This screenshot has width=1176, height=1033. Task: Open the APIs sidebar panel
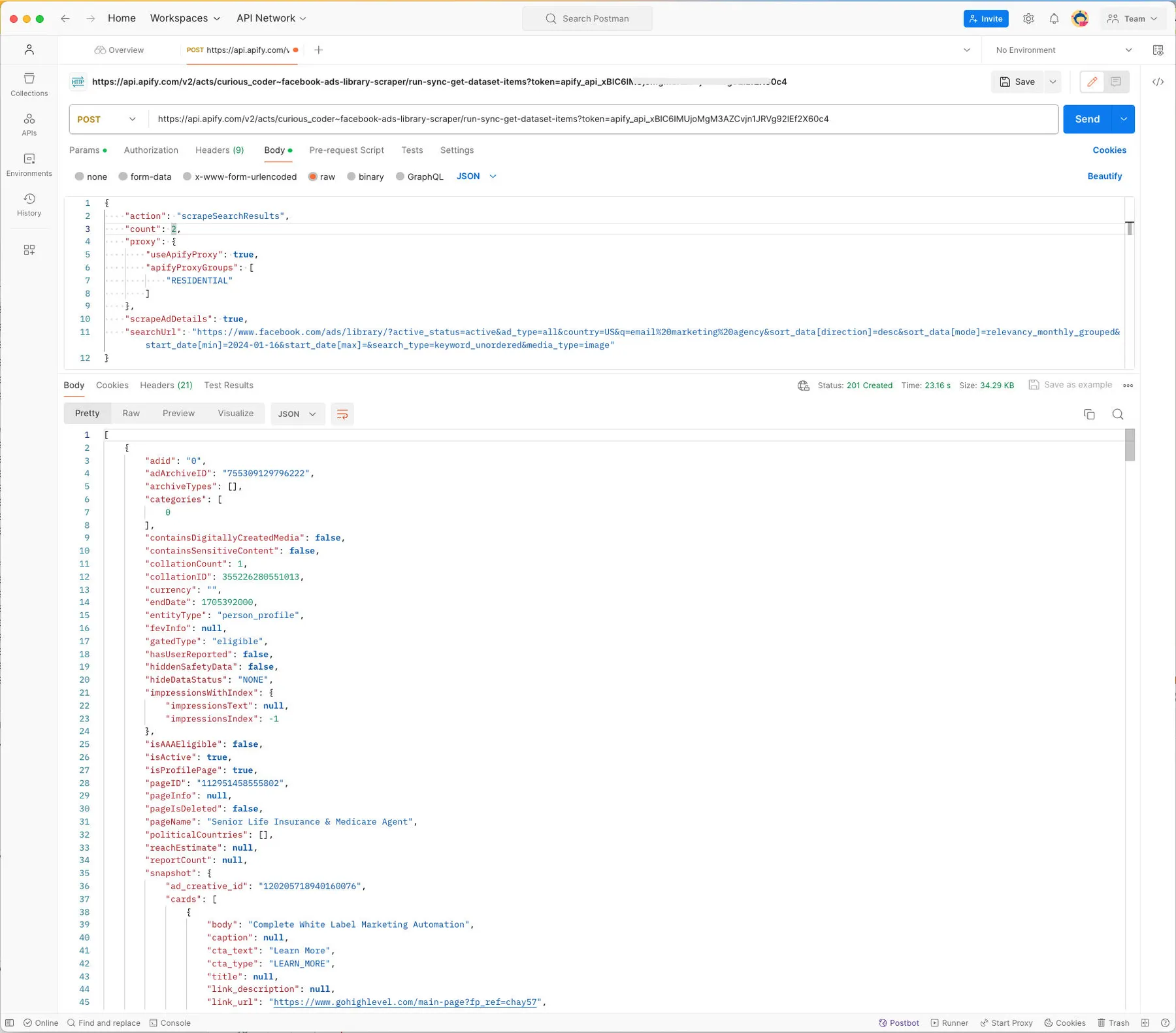pos(29,125)
